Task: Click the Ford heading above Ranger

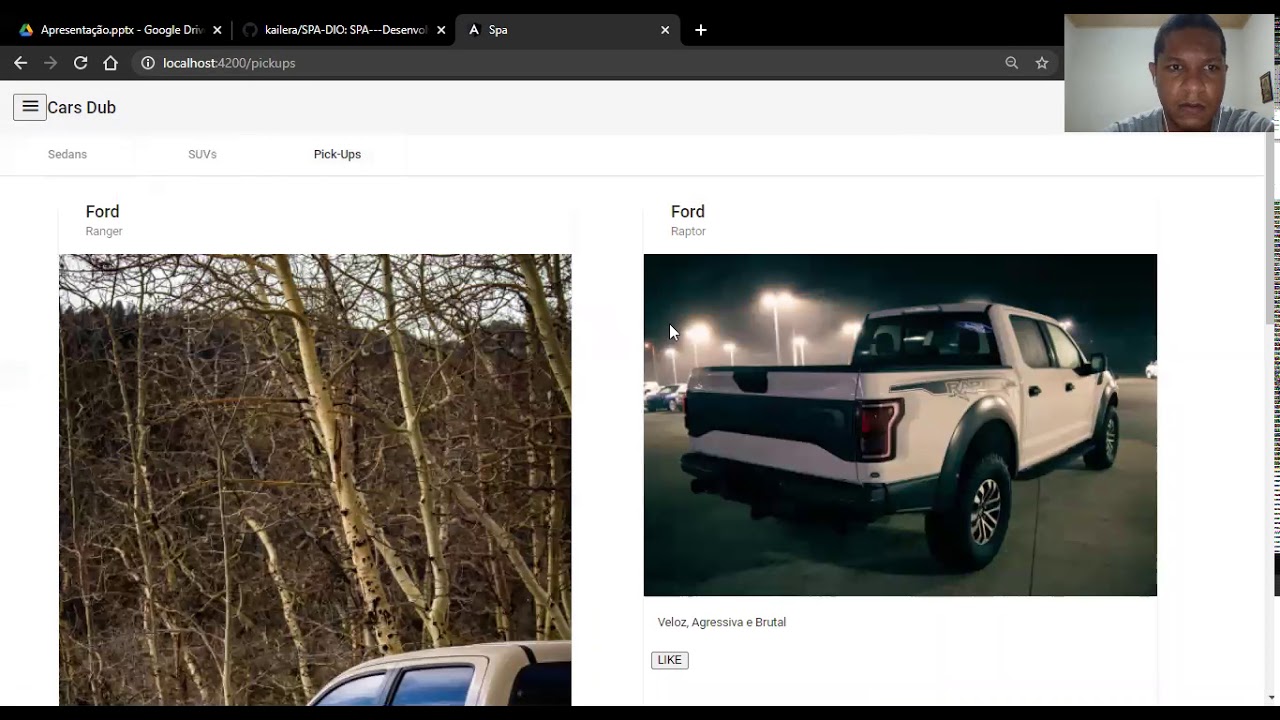Action: [102, 211]
